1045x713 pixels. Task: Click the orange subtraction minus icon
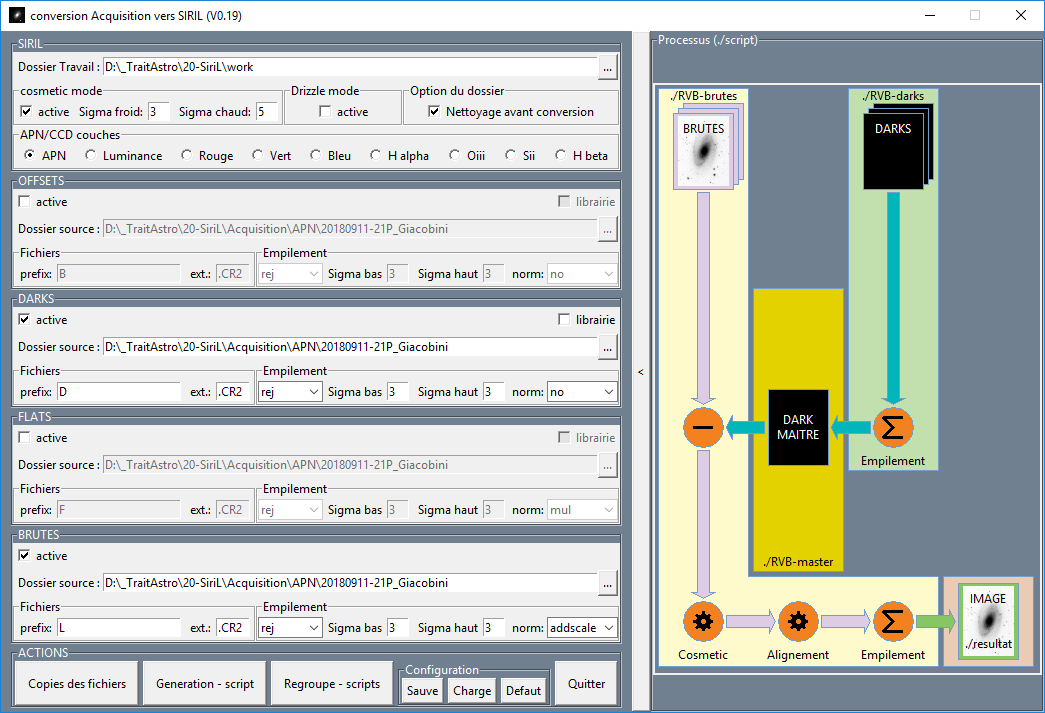703,427
